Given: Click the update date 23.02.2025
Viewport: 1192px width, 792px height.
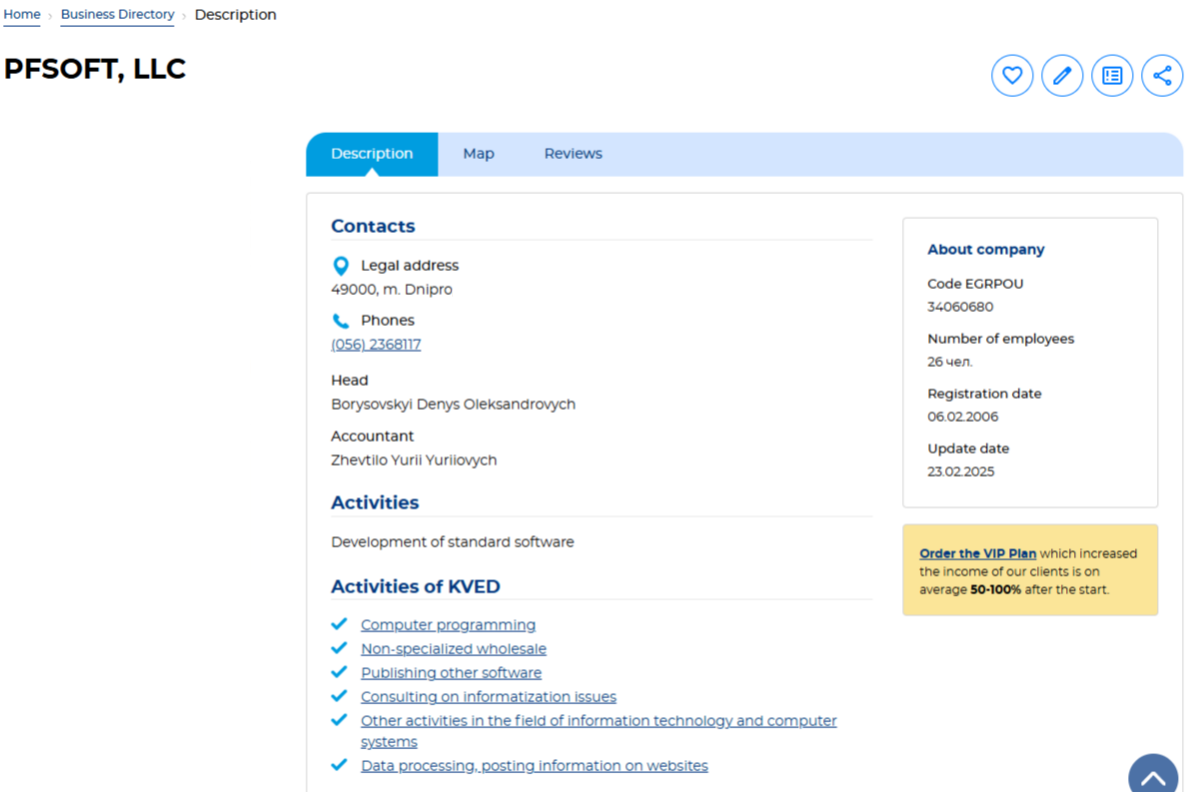Looking at the screenshot, I should [x=961, y=471].
